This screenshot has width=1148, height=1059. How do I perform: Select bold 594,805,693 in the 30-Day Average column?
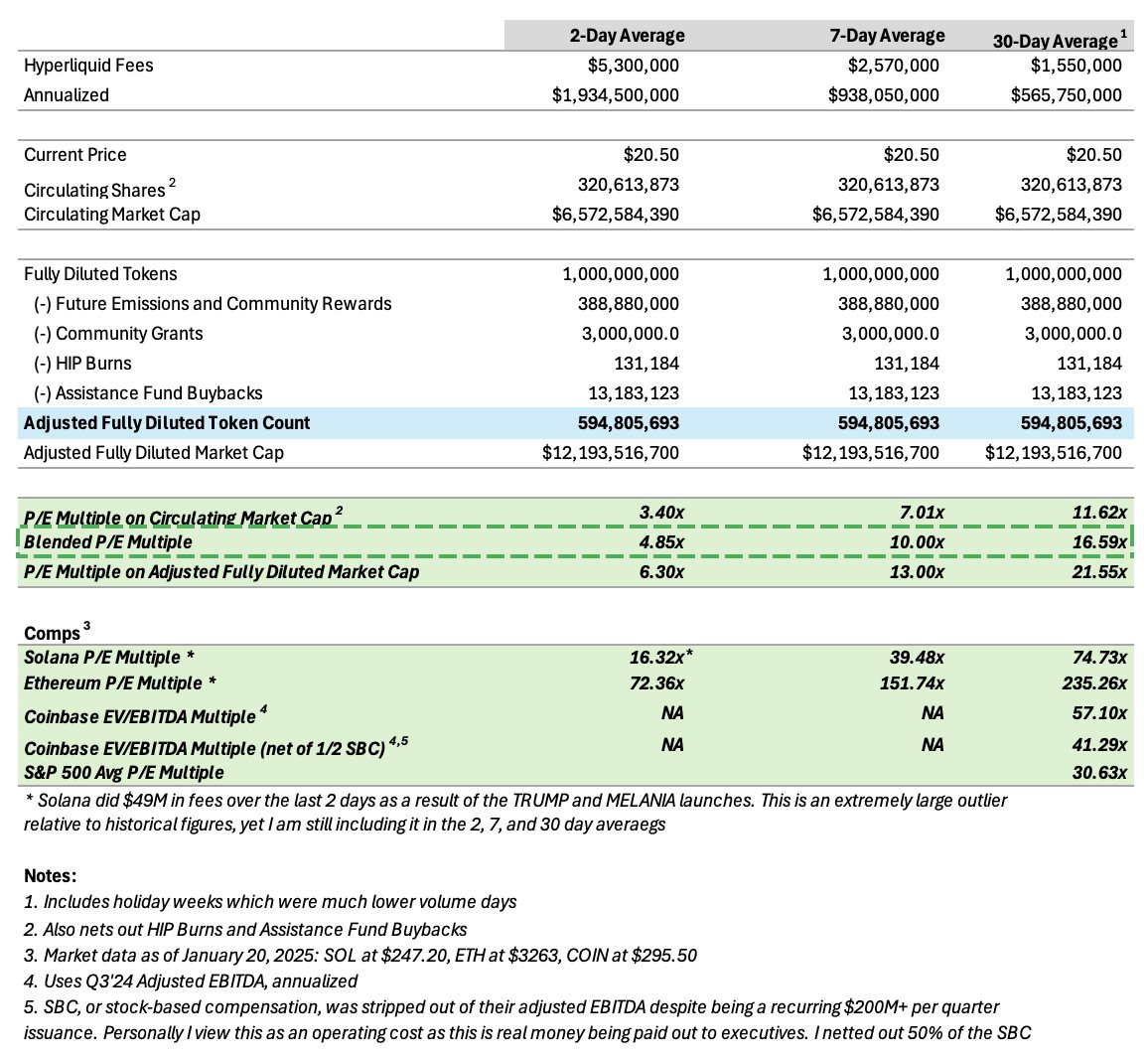[x=1072, y=423]
